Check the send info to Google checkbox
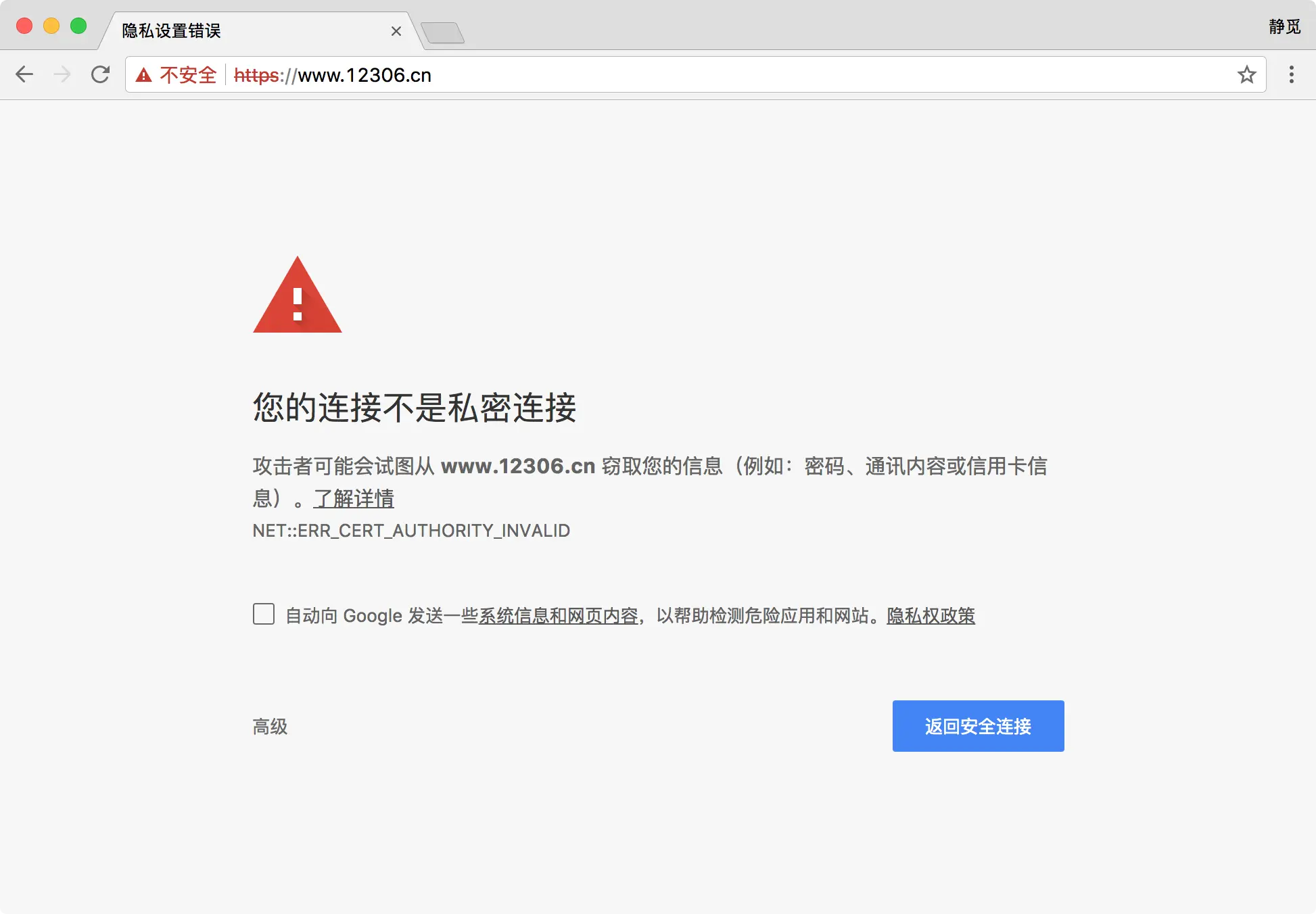The image size is (1316, 914). click(x=264, y=614)
